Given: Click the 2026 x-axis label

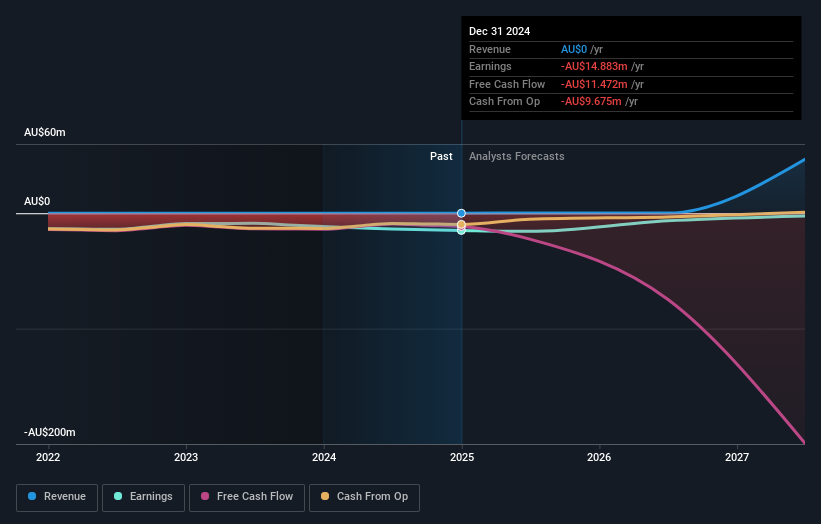Looking at the screenshot, I should pyautogui.click(x=599, y=457).
